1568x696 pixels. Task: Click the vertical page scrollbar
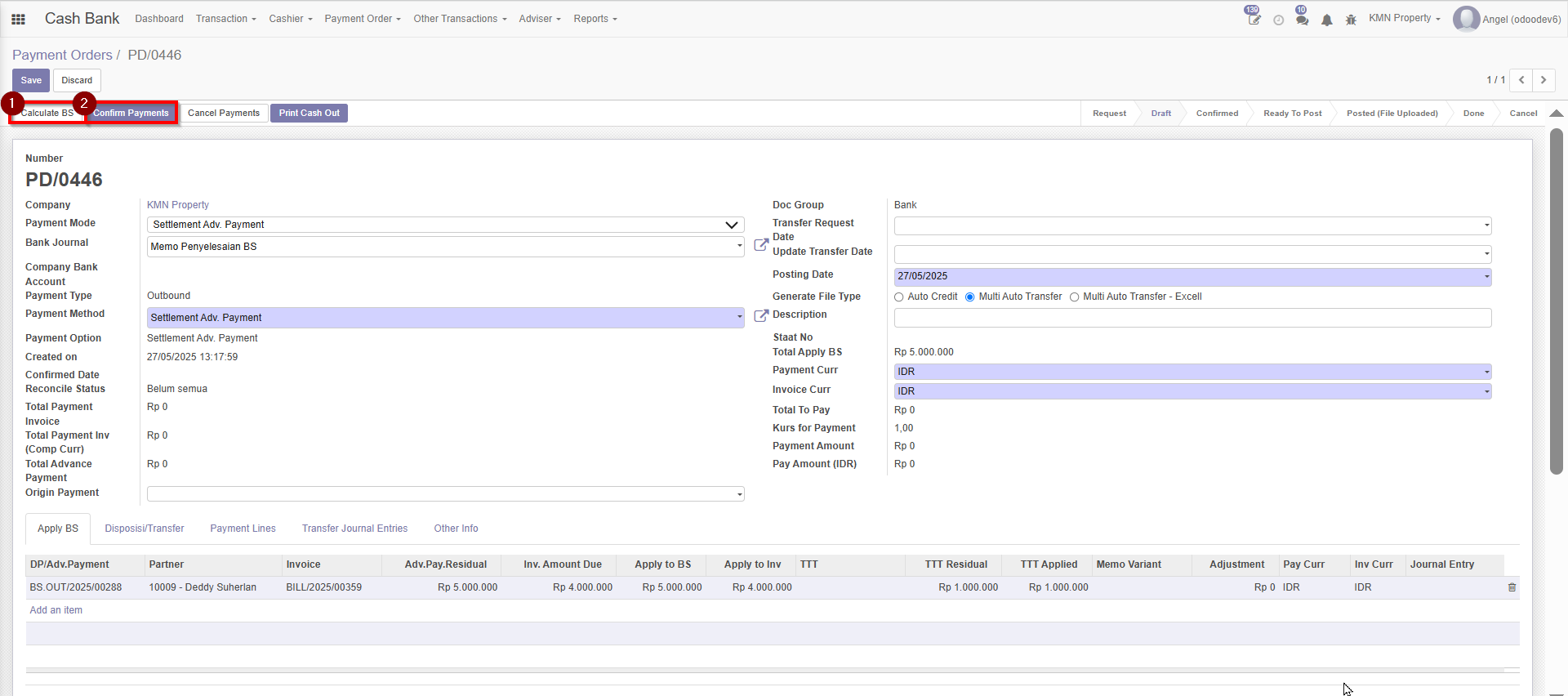(x=1557, y=301)
